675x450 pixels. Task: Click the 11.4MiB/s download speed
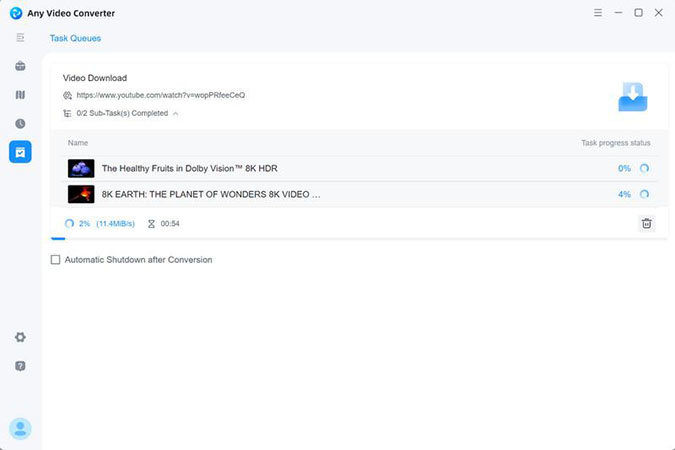click(115, 223)
